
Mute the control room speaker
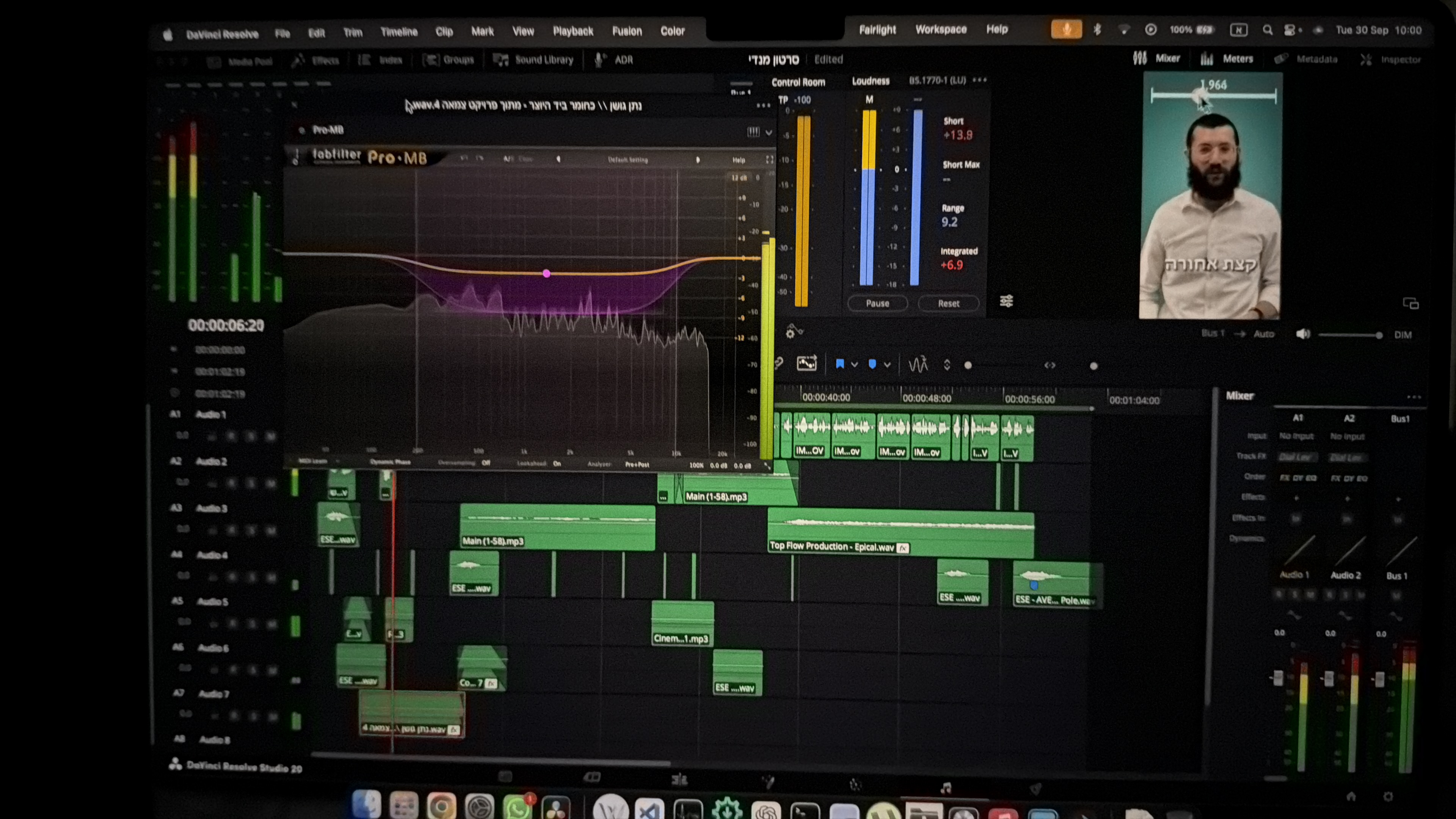click(1302, 334)
